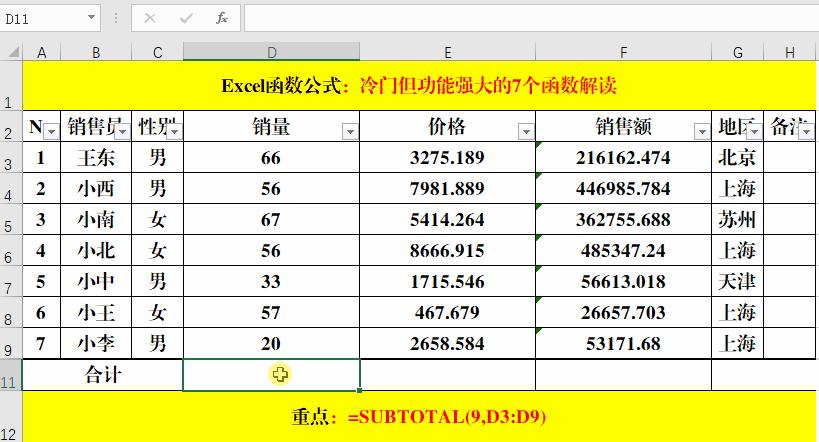
Task: Click sales cell 446985.784
Action: 624,188
